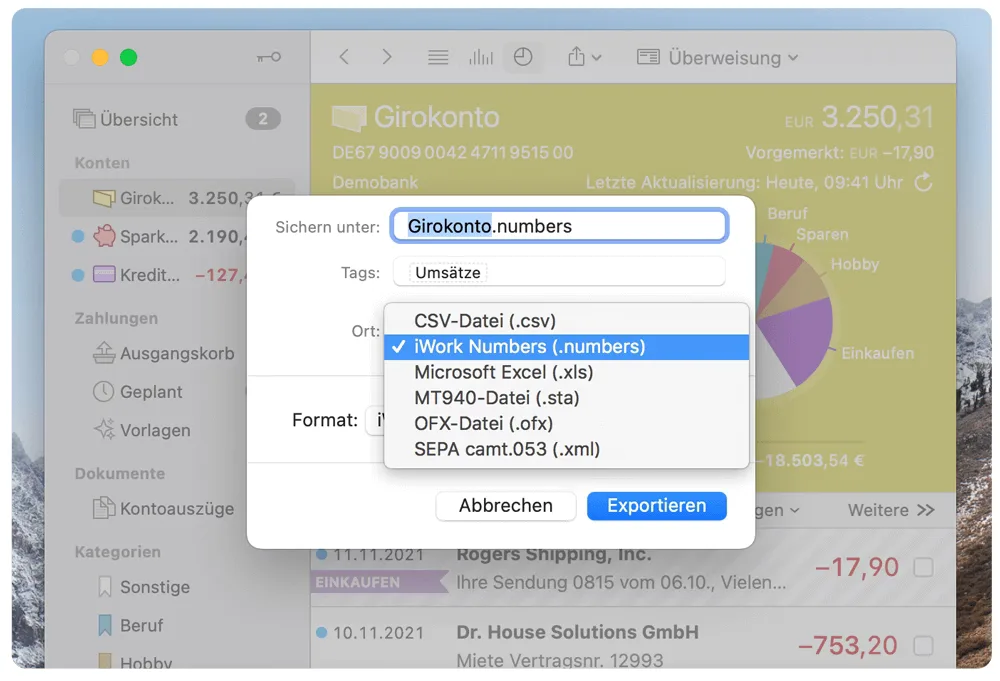Click the Abbrechen button
The height and width of the screenshot is (681, 1000).
coord(506,506)
